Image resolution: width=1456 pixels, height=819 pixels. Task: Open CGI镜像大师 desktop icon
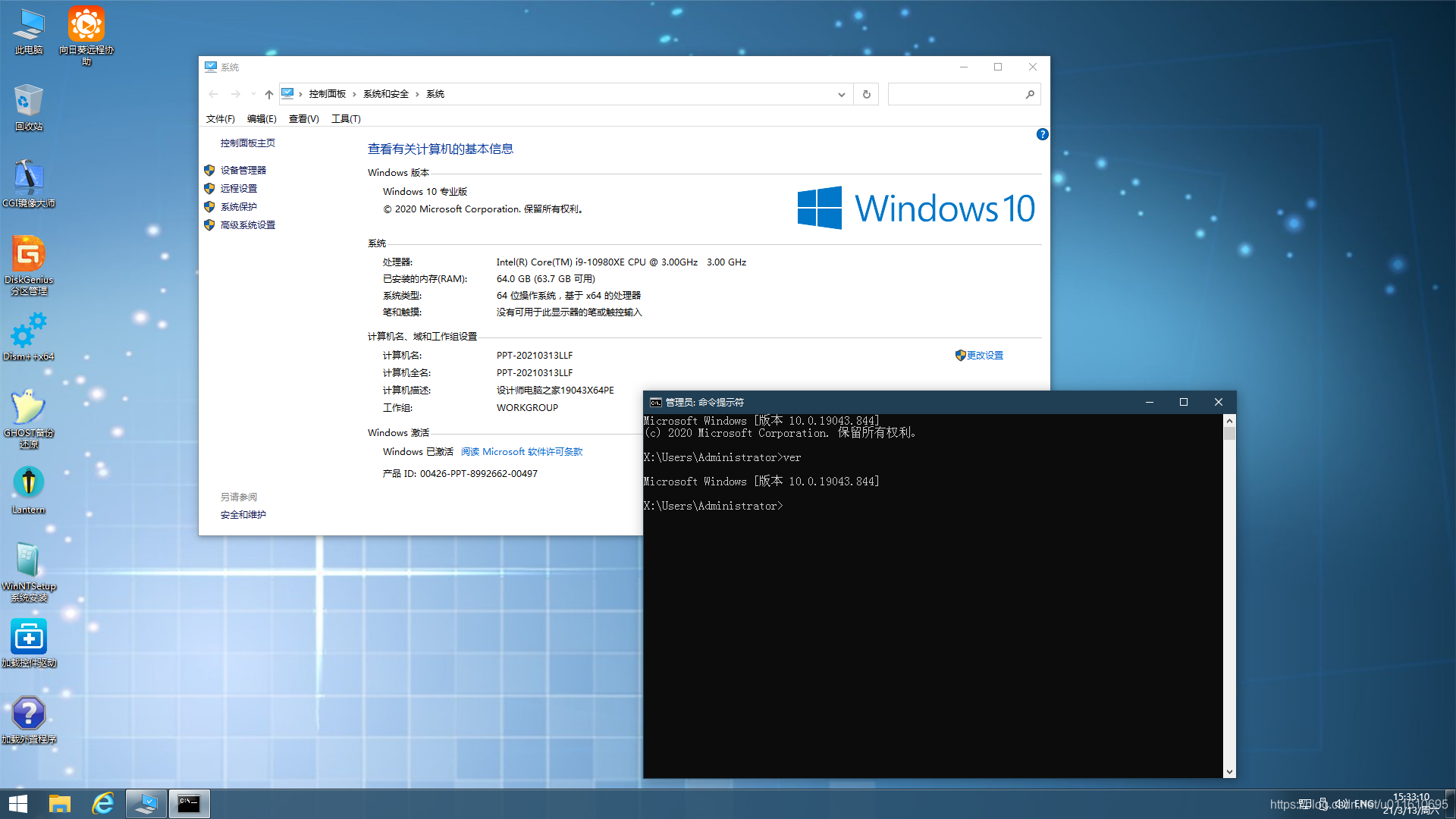[x=28, y=177]
